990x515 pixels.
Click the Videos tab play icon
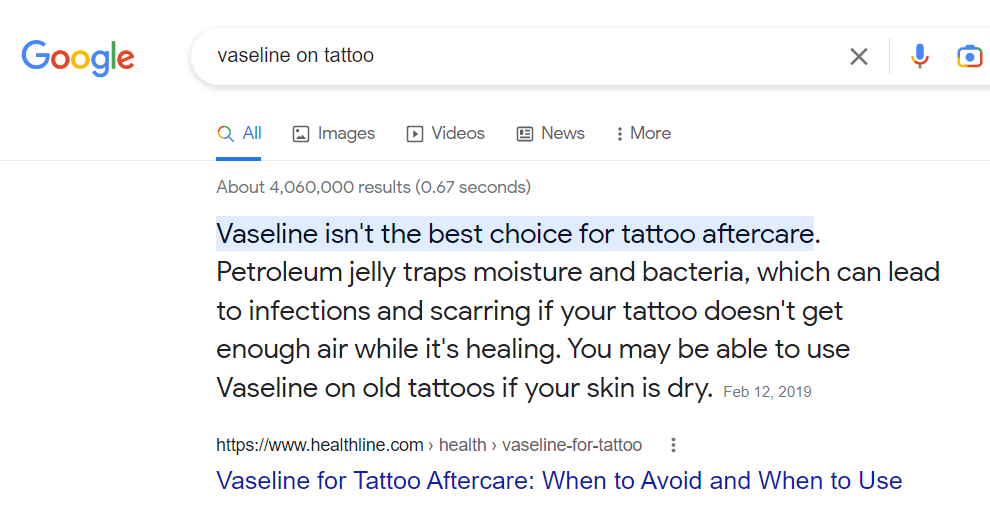pos(415,134)
